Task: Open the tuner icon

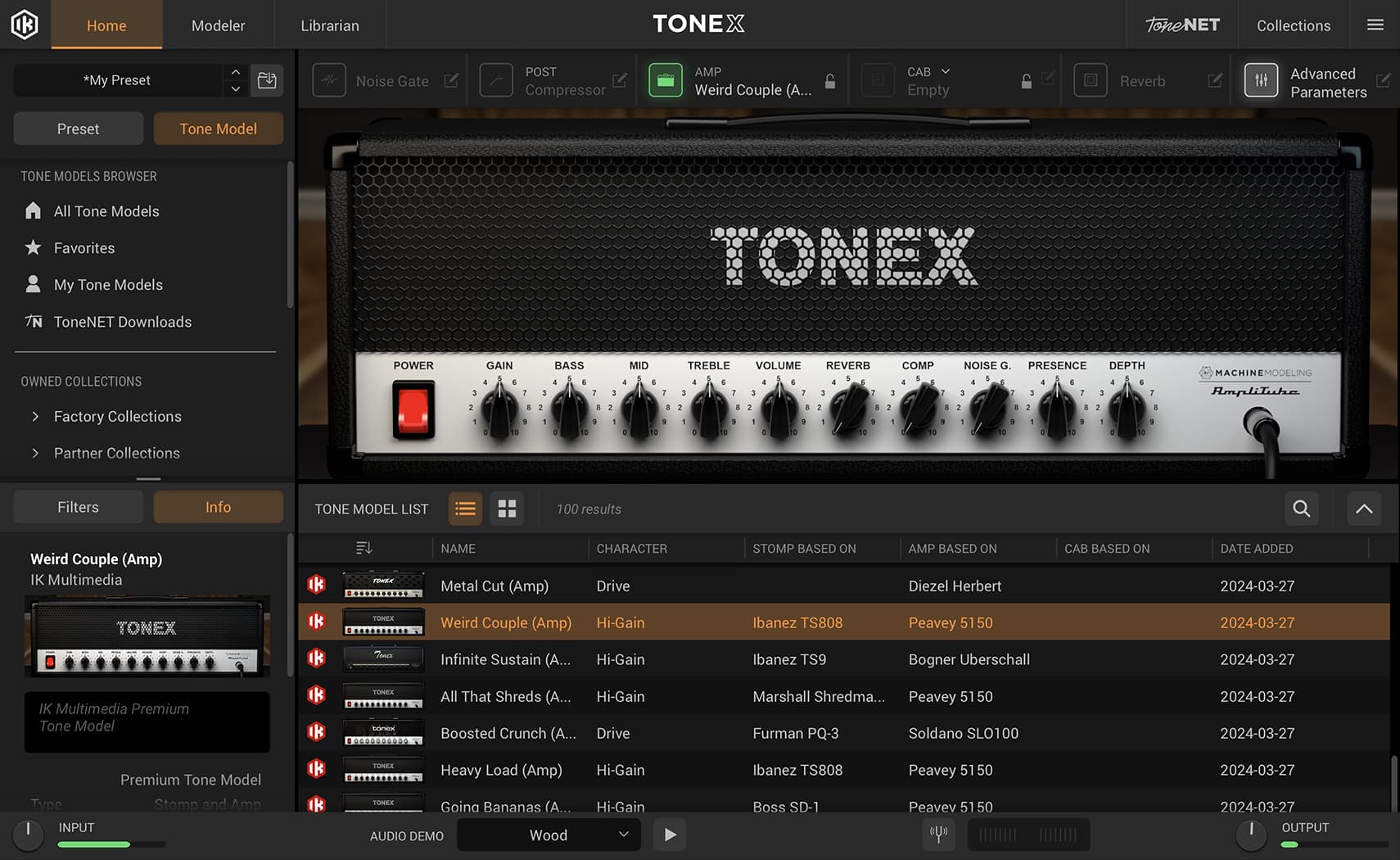Action: 939,835
